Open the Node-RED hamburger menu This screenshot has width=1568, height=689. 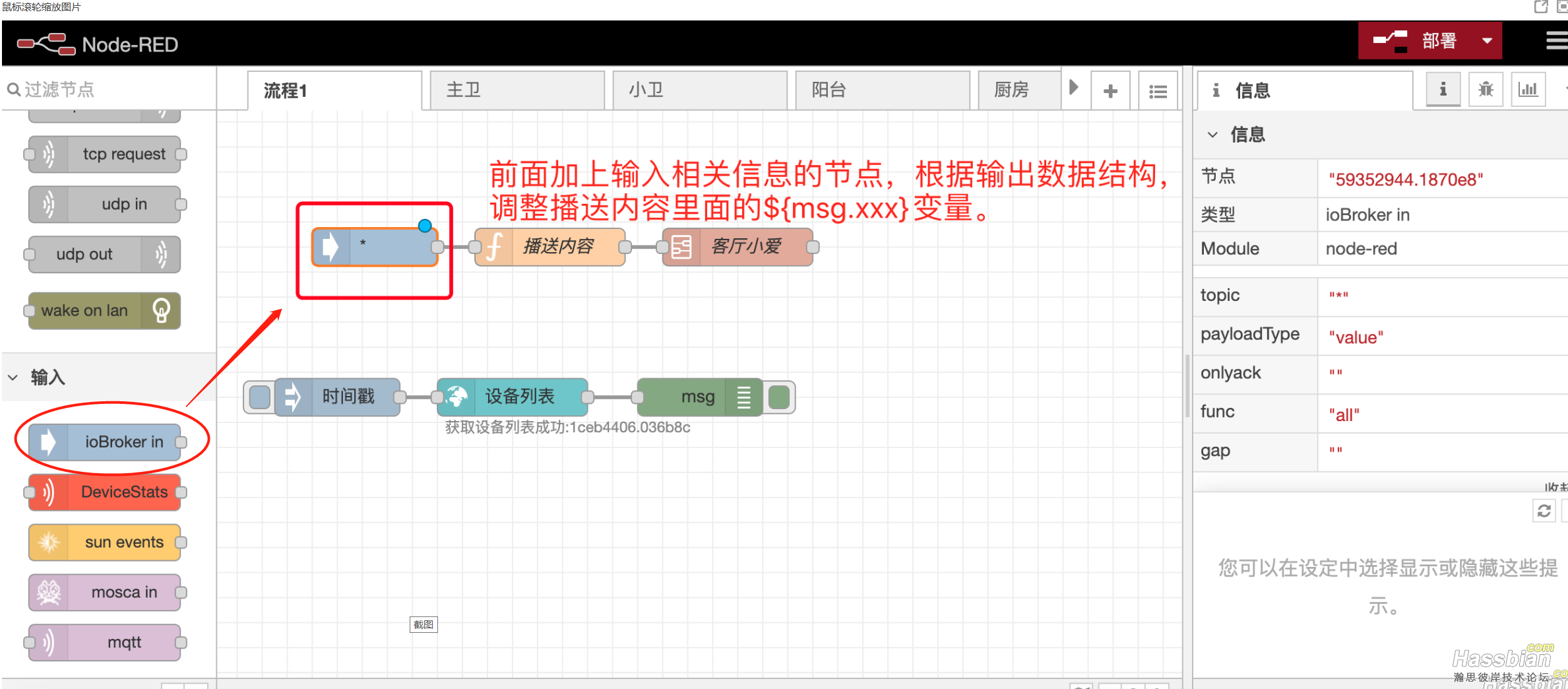1557,42
